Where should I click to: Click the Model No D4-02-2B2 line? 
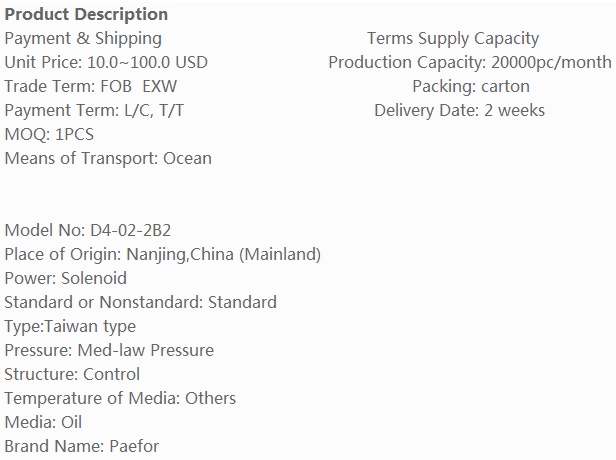coord(81,230)
